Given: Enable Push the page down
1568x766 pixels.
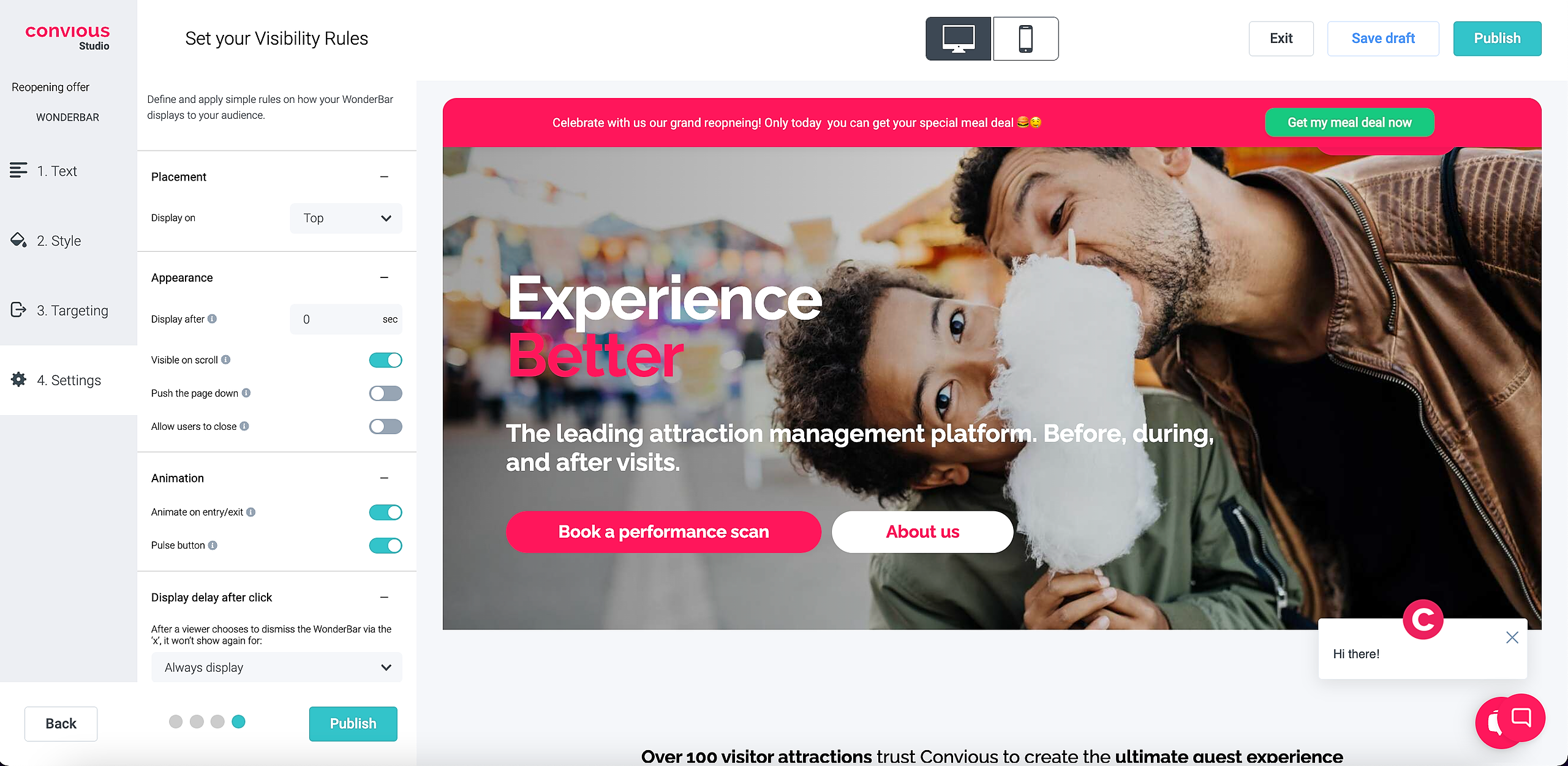Looking at the screenshot, I should tap(385, 393).
